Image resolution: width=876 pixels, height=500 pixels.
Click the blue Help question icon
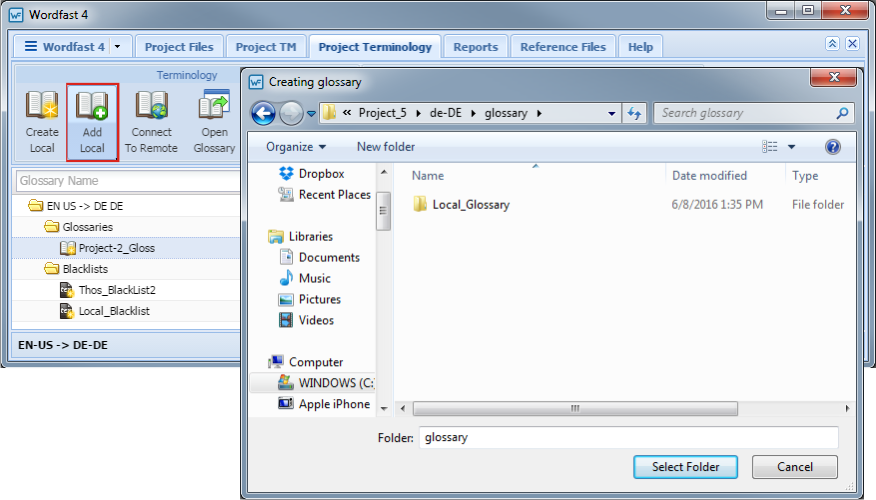click(x=832, y=147)
